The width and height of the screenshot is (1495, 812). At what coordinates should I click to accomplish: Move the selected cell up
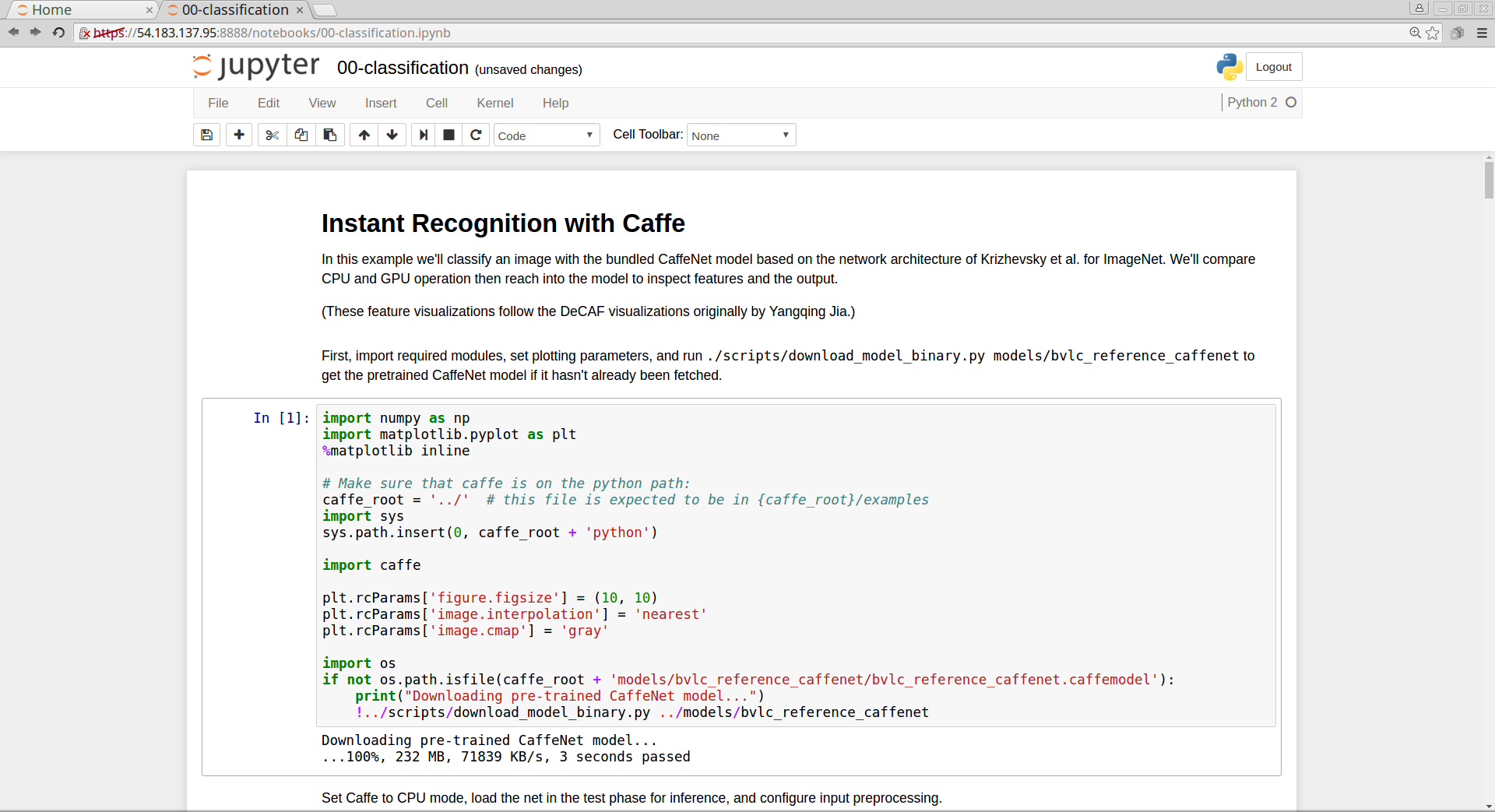364,135
